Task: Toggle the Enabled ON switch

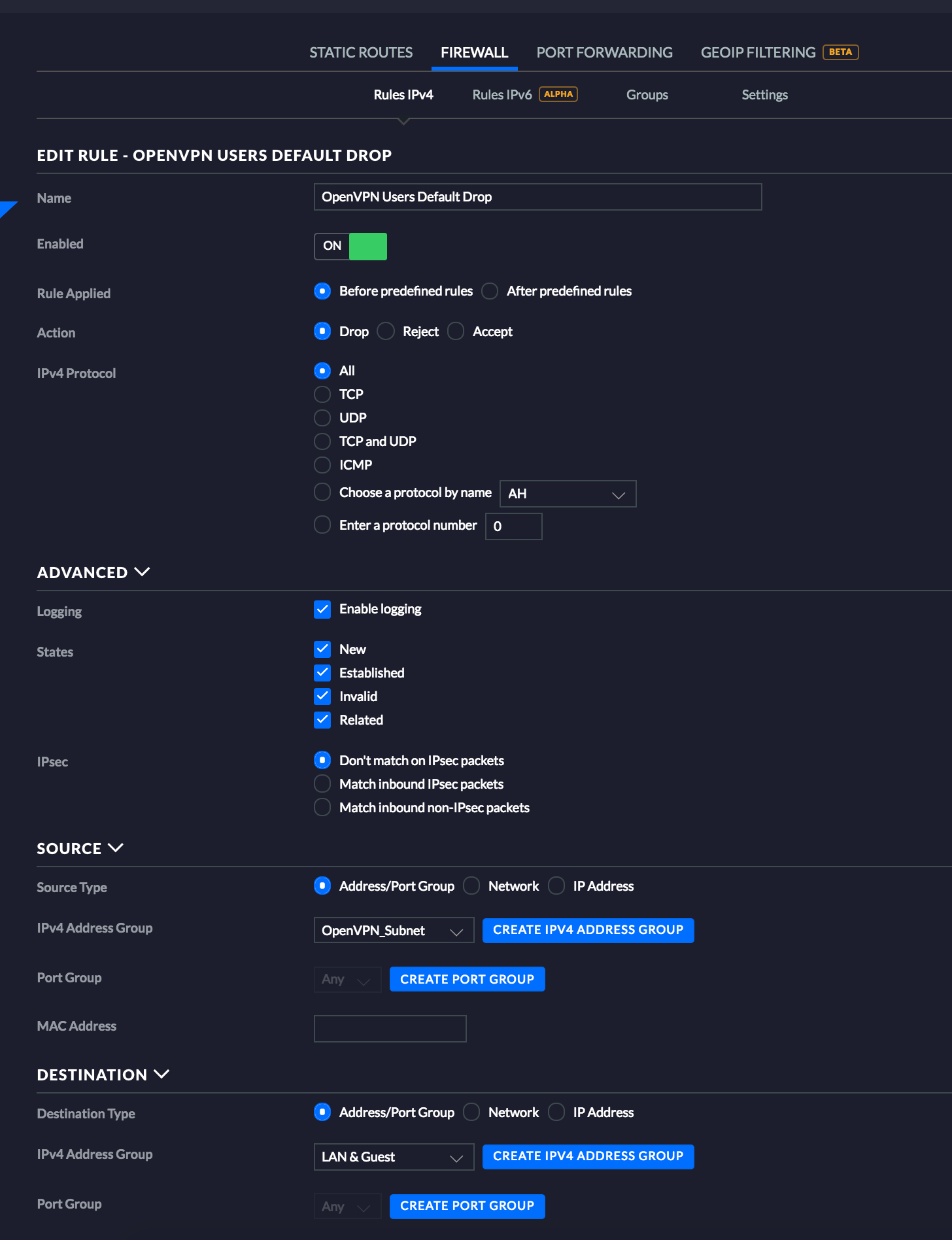Action: pyautogui.click(x=350, y=247)
